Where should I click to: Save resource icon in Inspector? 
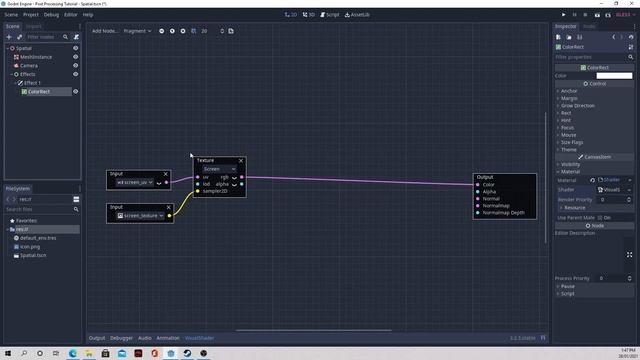click(579, 37)
